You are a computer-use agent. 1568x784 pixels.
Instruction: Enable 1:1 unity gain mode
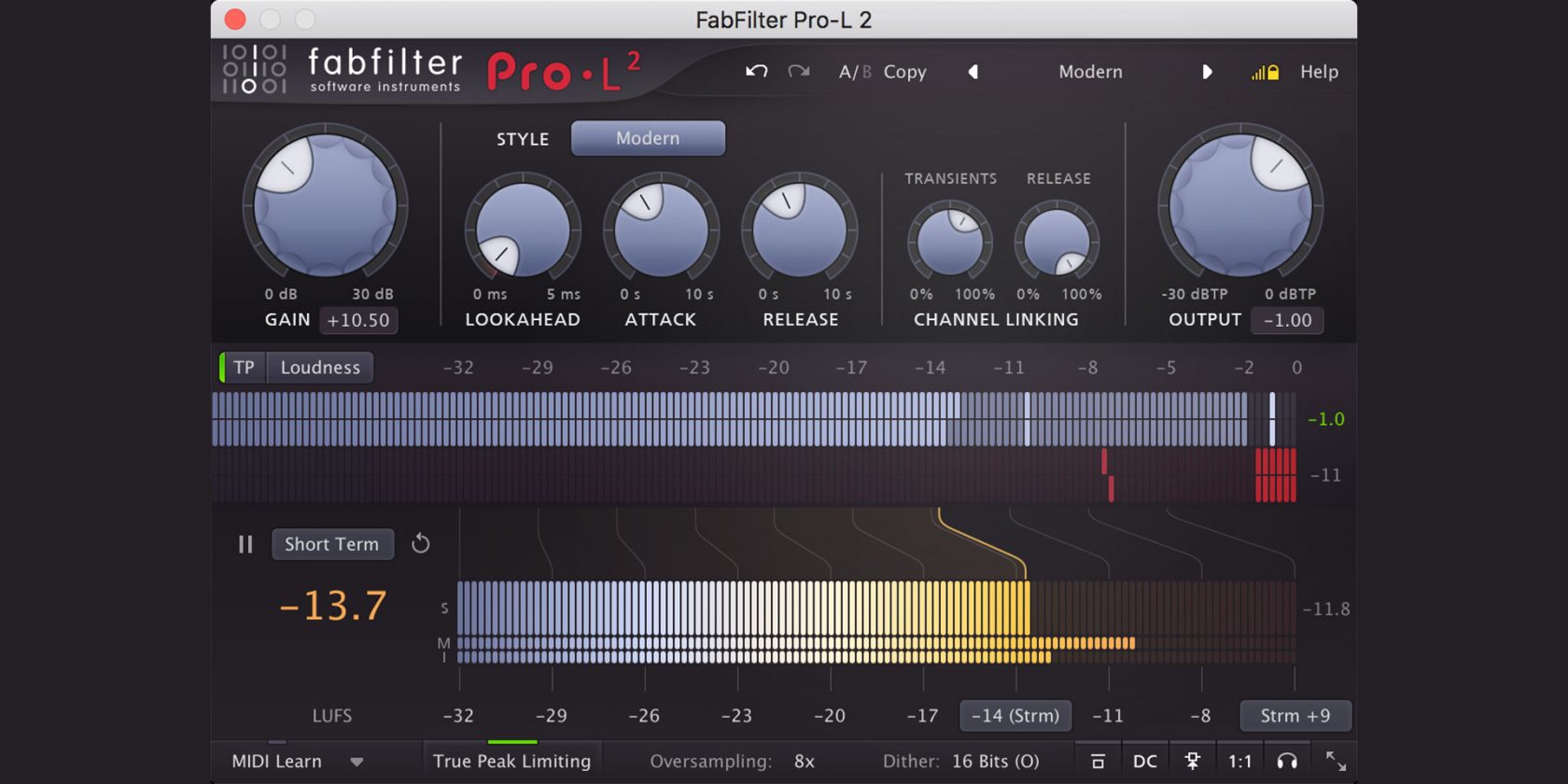(1239, 762)
